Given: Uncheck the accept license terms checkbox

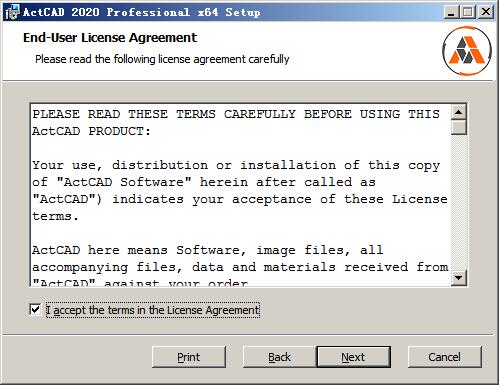Looking at the screenshot, I should click(x=35, y=310).
